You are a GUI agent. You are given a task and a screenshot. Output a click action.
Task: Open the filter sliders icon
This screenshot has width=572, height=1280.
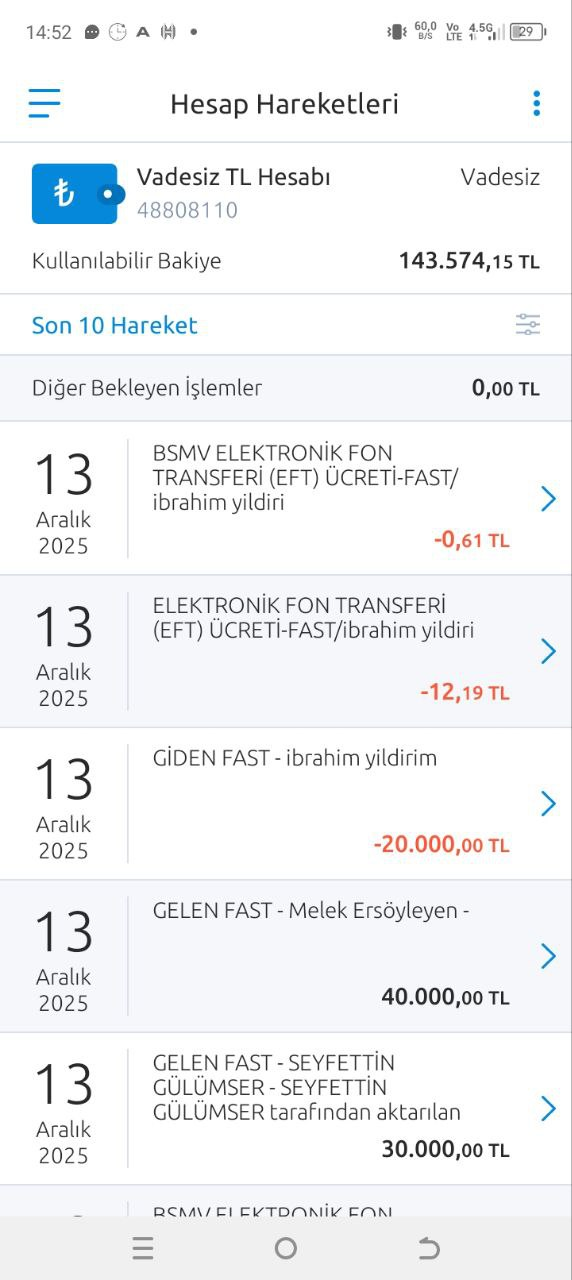coord(528,324)
